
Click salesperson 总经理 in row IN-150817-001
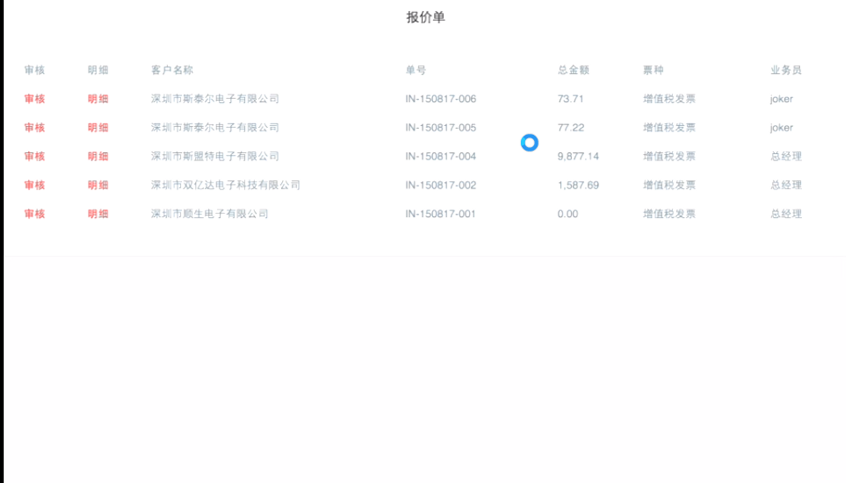click(786, 214)
